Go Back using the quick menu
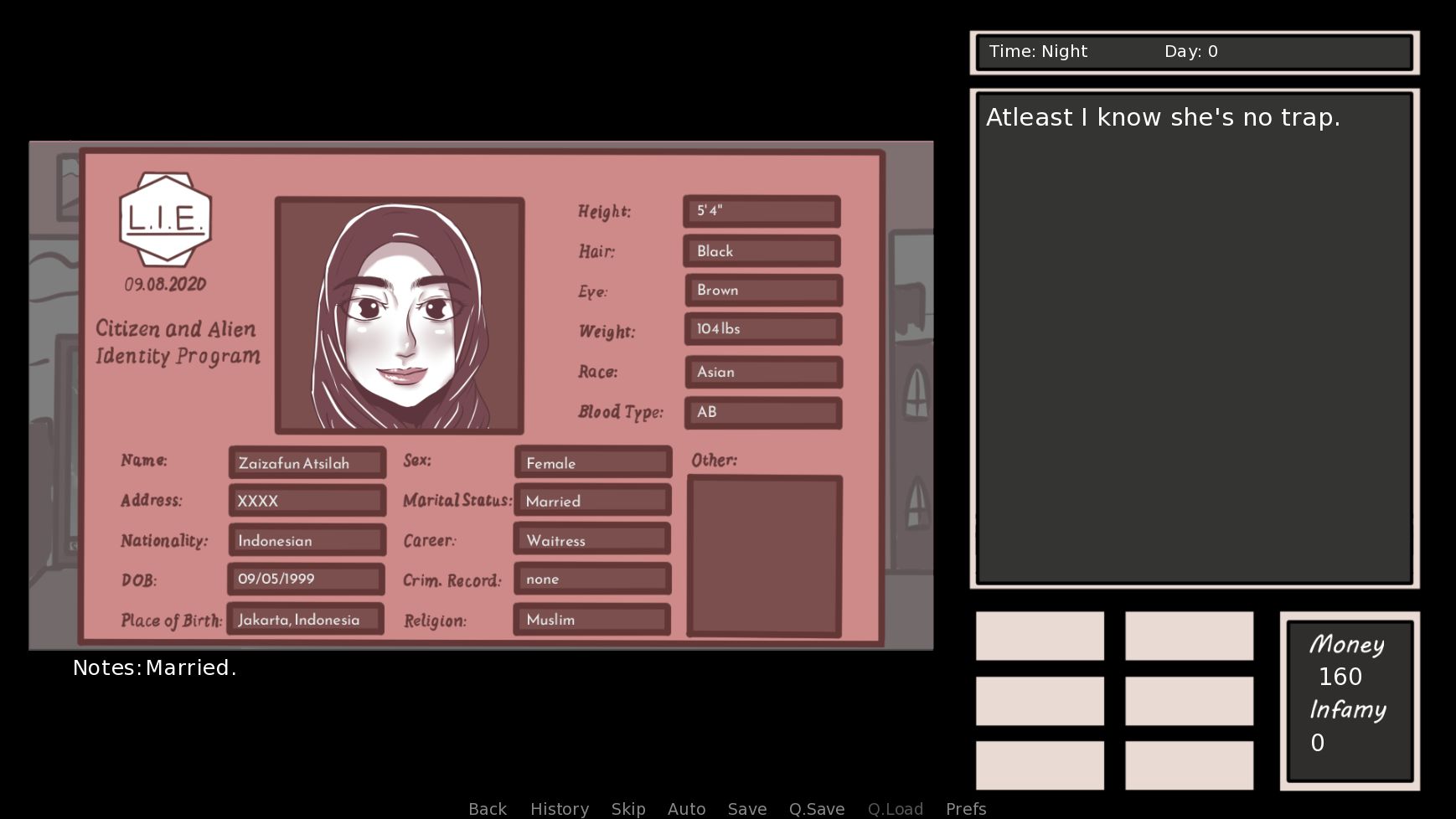 tap(487, 808)
